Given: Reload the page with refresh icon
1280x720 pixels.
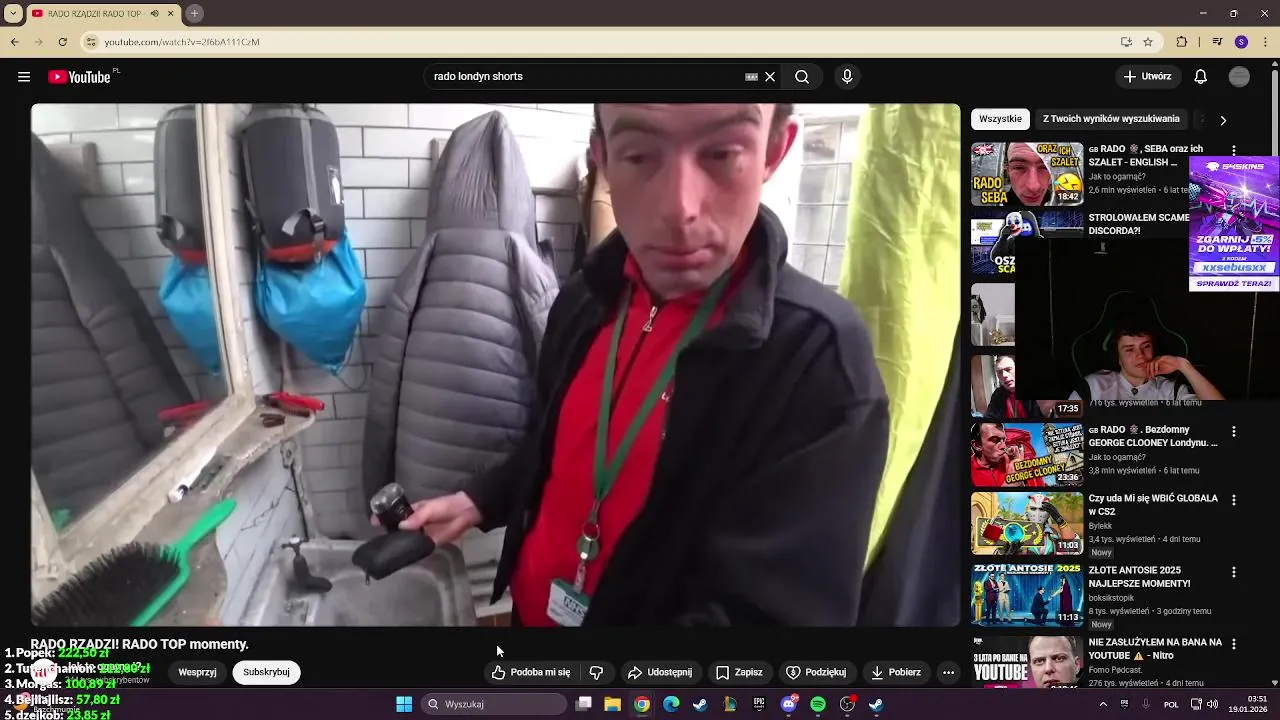Looking at the screenshot, I should 62,42.
